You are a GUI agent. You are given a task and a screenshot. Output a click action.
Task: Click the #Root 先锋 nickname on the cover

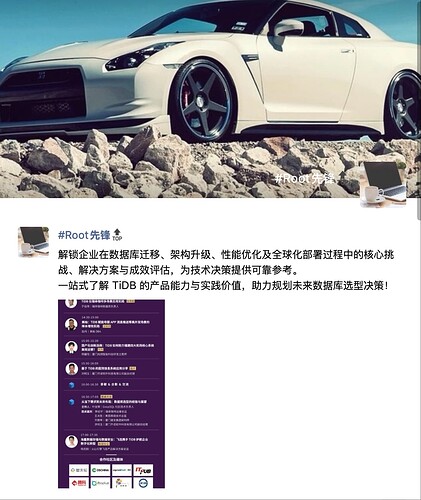pos(304,179)
